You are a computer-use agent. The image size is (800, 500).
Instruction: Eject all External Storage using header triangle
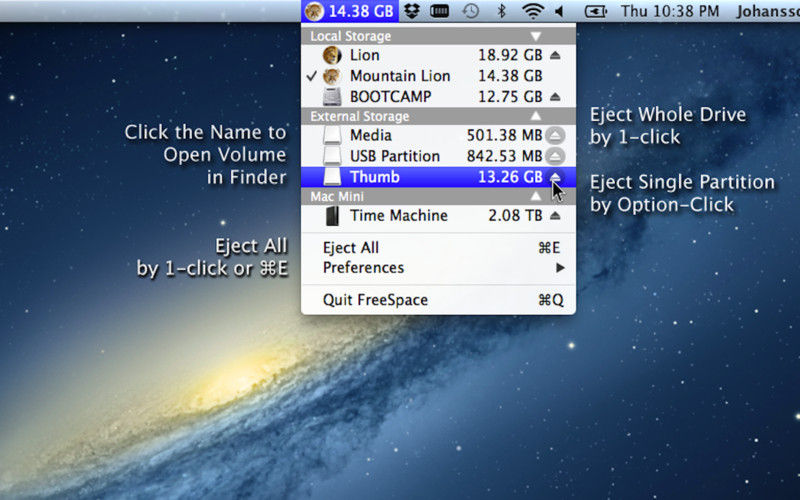536,116
